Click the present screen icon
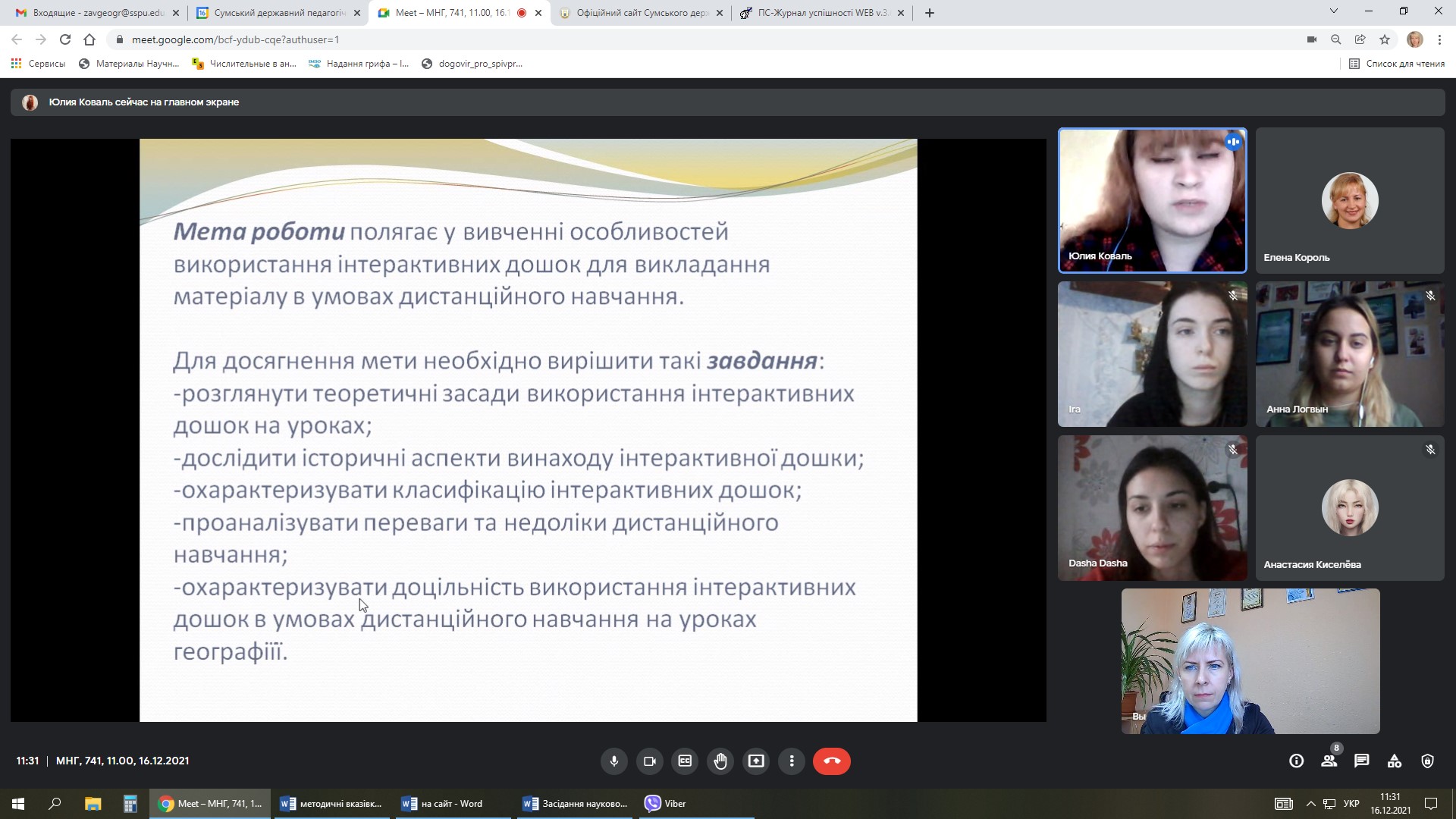Viewport: 1456px width, 819px height. [756, 761]
